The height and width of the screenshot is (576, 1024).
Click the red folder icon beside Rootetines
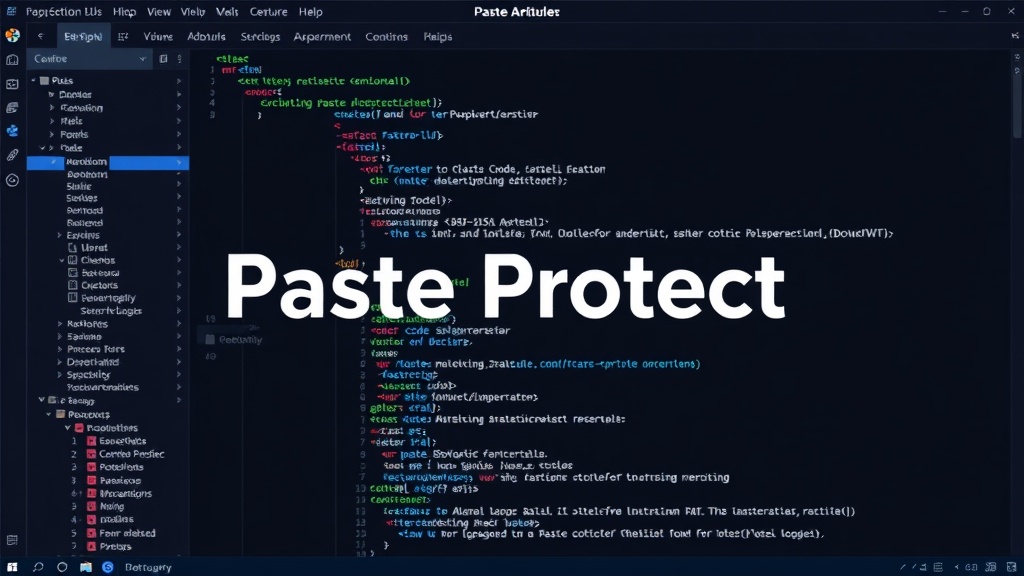[x=79, y=428]
